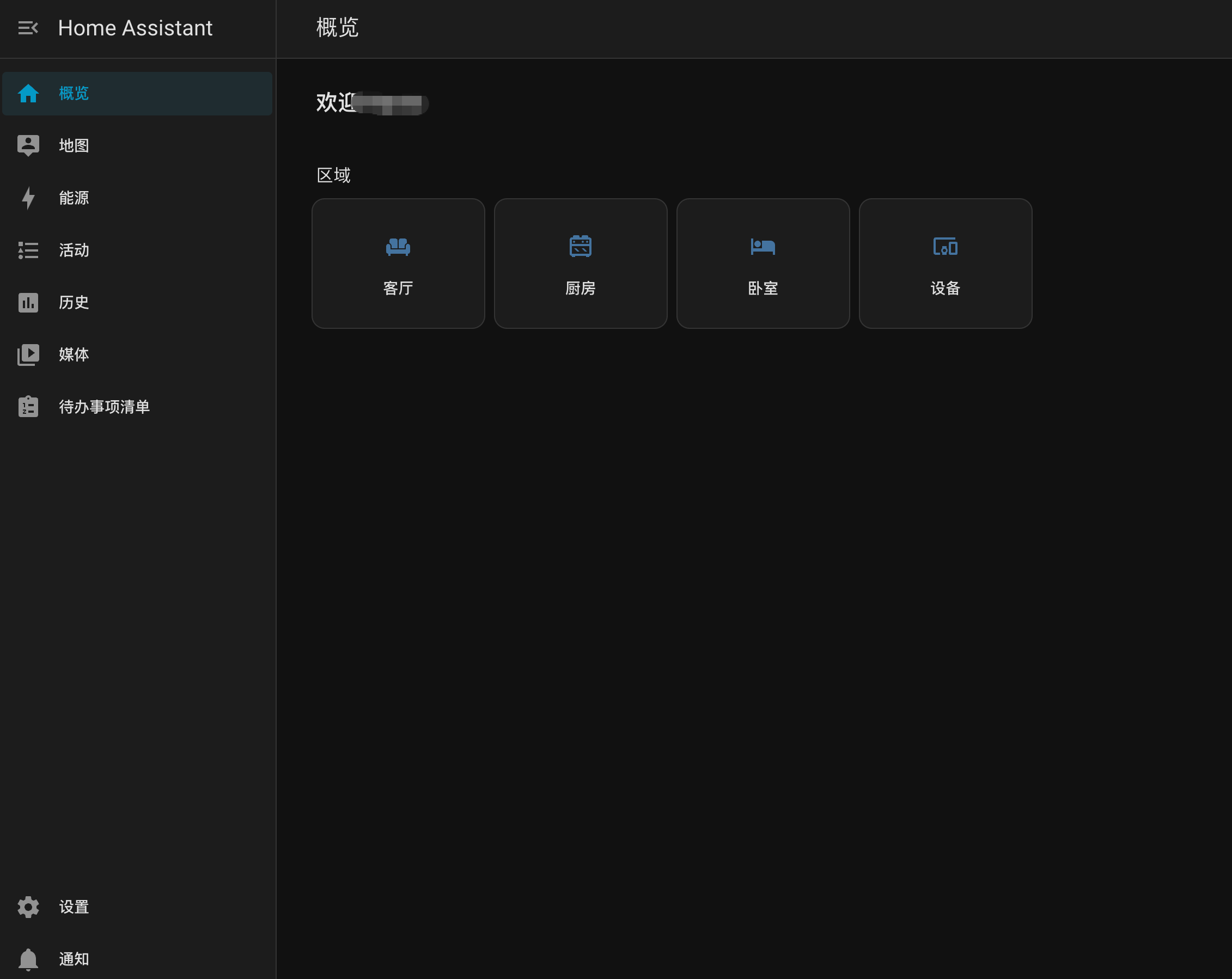Click the 通知 notifications bell icon
Screen dimensions: 1232x979
pyautogui.click(x=28, y=959)
